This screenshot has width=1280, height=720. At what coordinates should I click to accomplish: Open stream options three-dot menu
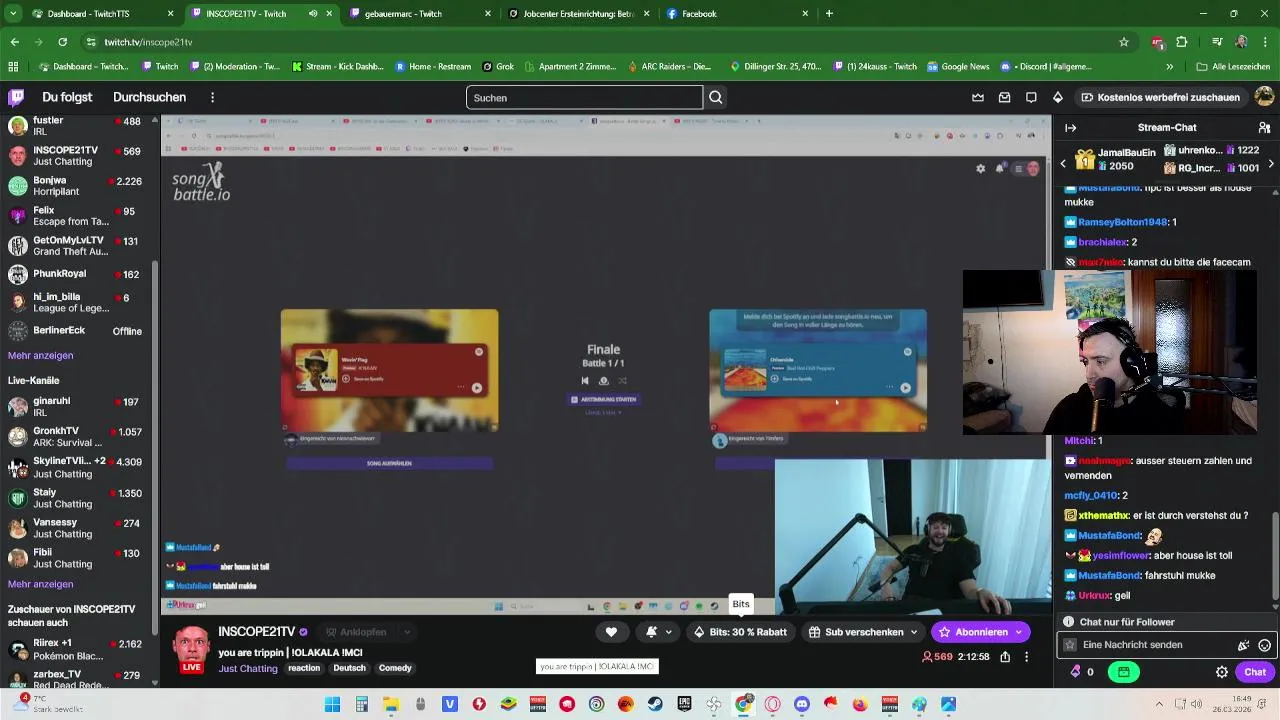[x=1026, y=657]
